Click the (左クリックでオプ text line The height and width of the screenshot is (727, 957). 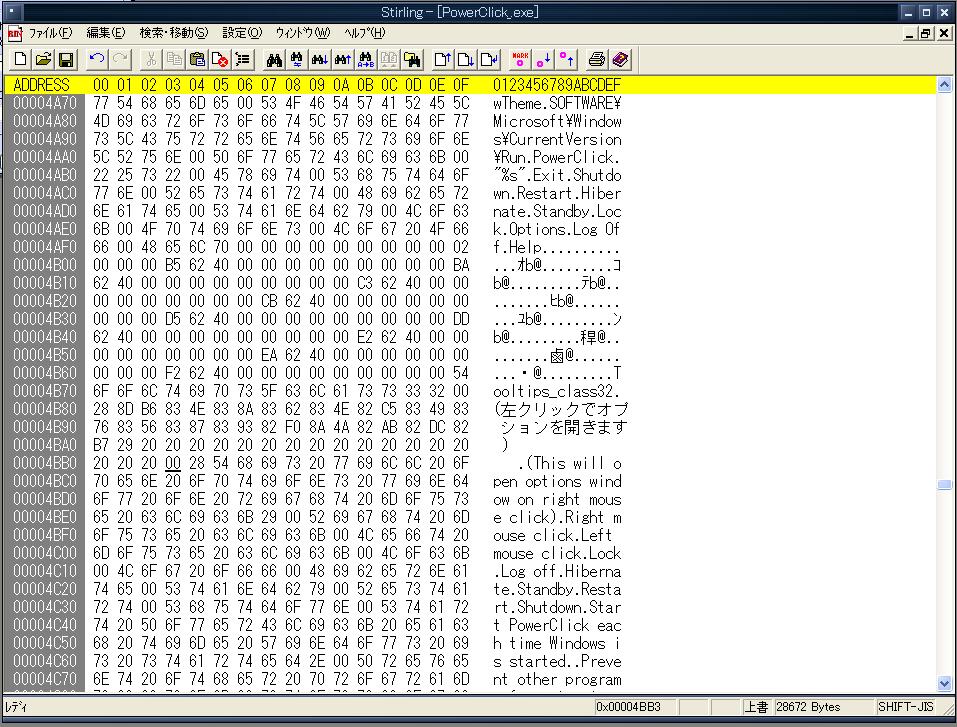pyautogui.click(x=560, y=409)
